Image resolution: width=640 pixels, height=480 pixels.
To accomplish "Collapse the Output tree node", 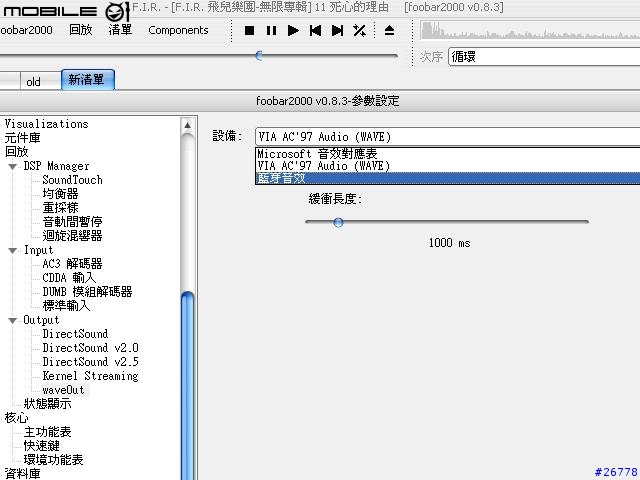I will coord(13,321).
